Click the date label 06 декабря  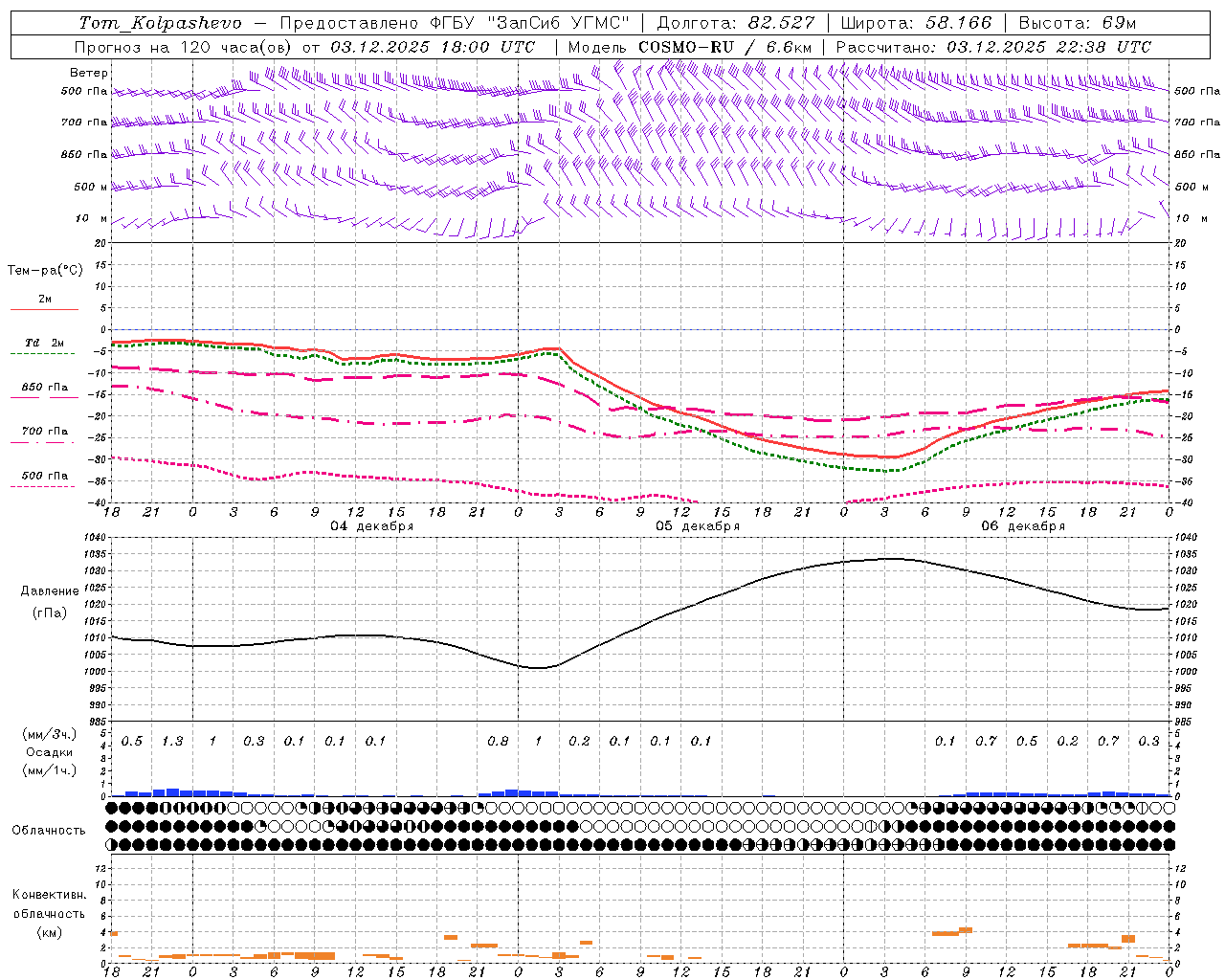[x=1022, y=526]
